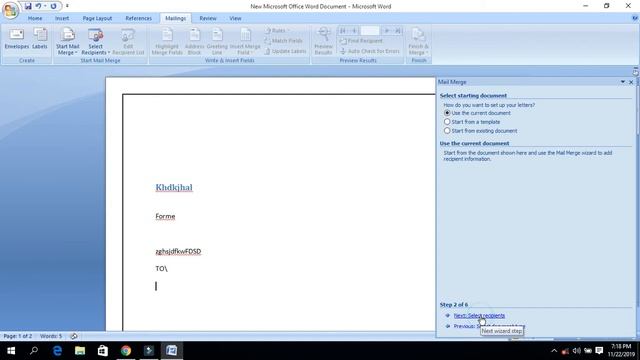Click Highlight Merge Fields

167,42
